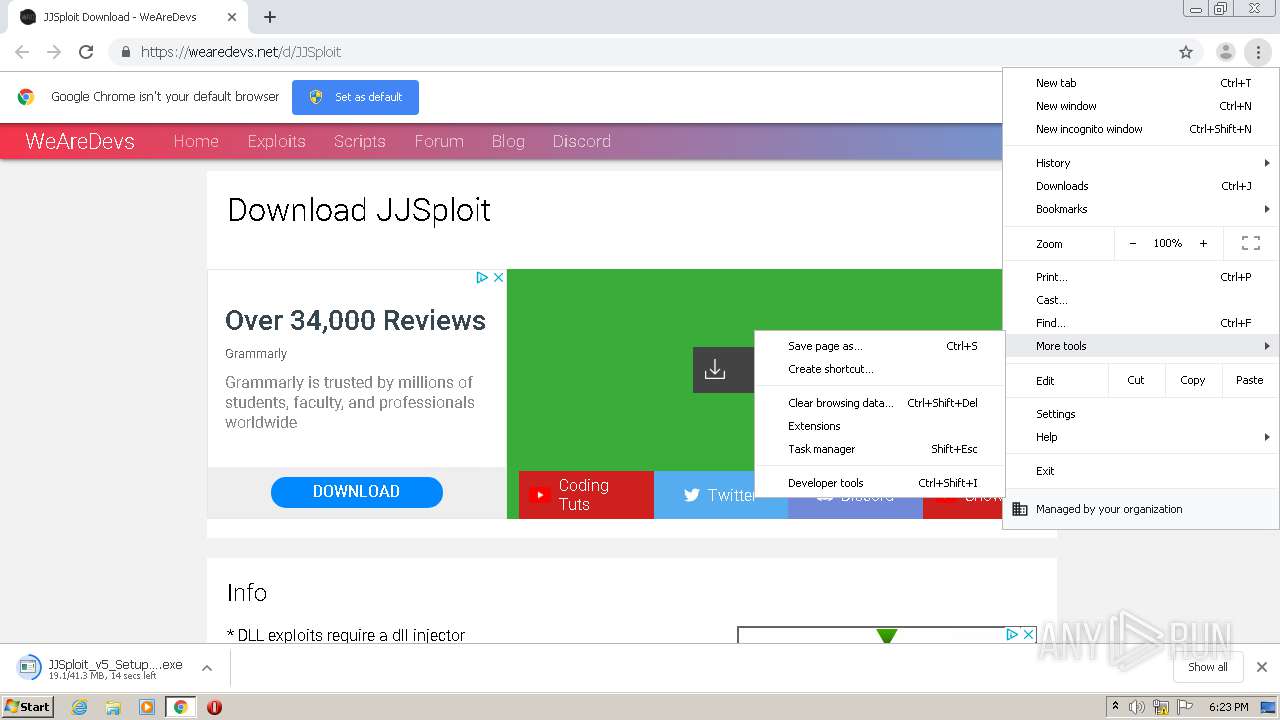
Task: Close the downloads bar with X
Action: coord(1262,667)
